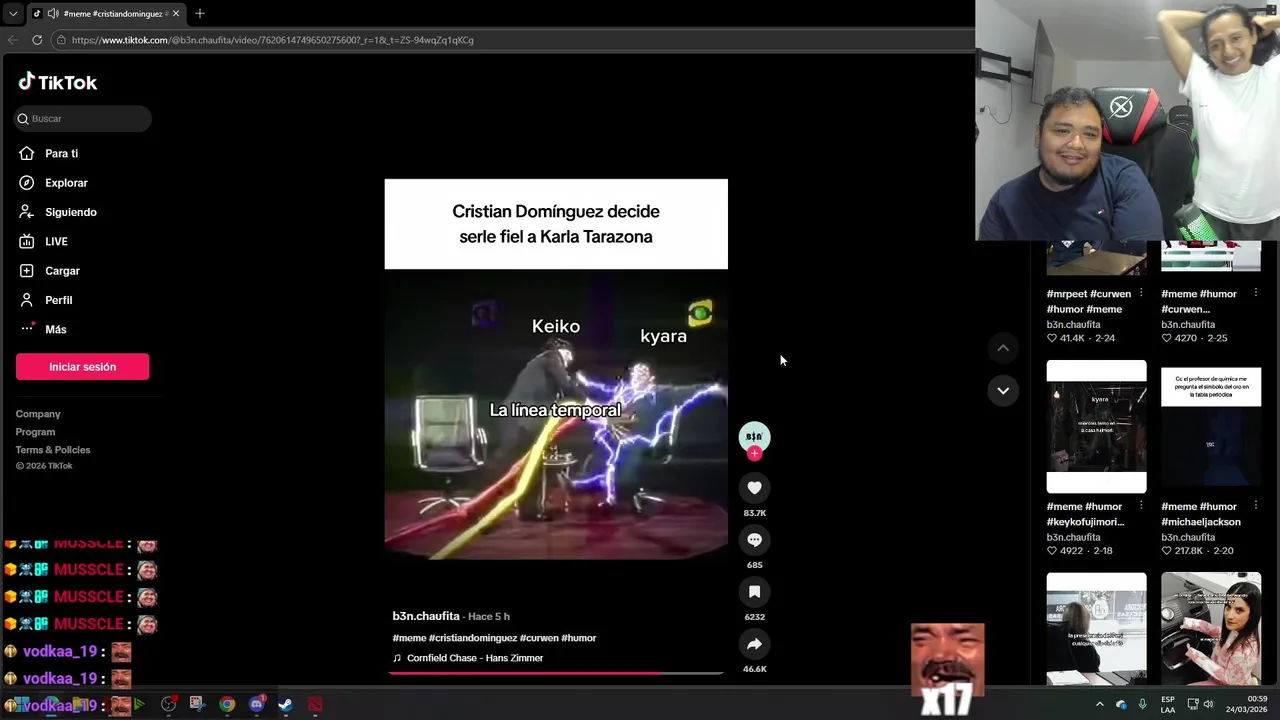Open comments via the speech bubble icon
The image size is (1280, 720).
pyautogui.click(x=754, y=540)
